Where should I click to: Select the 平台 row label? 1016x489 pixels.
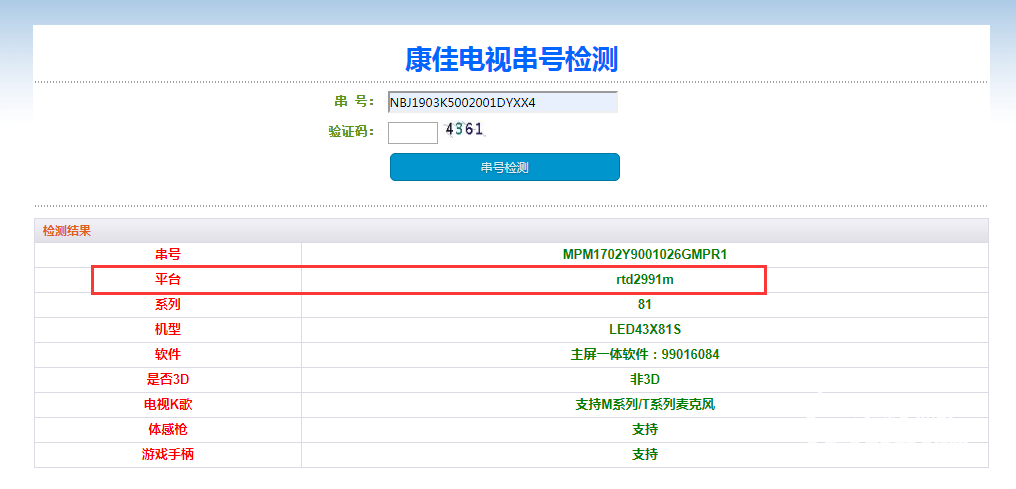point(168,280)
